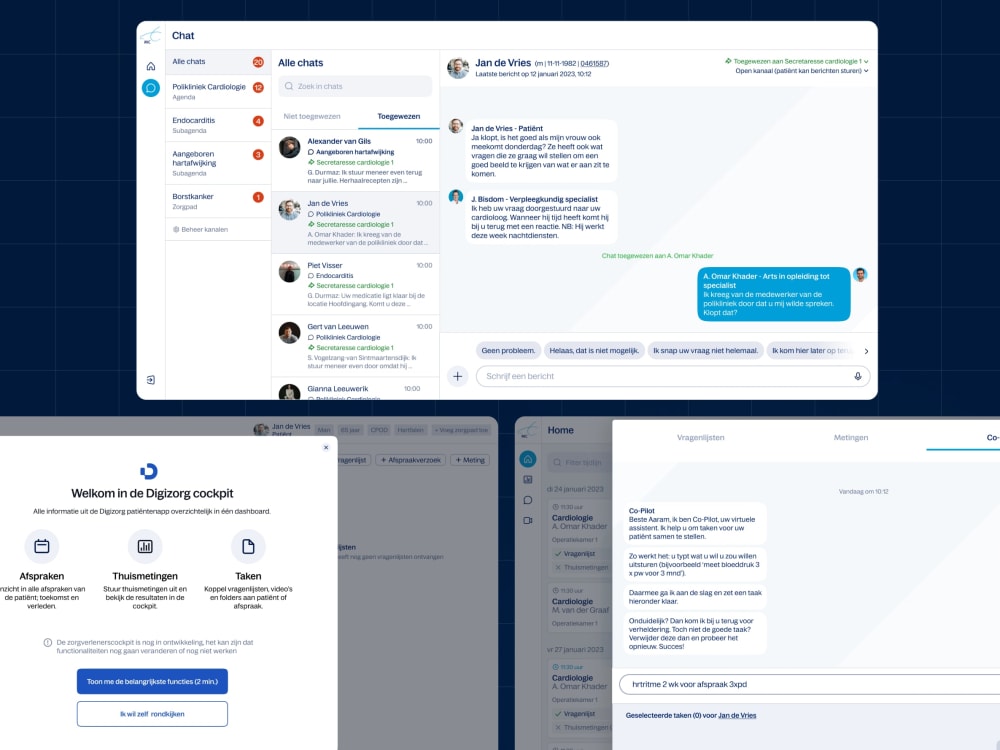Click patient number 0461587 link

click(x=594, y=64)
